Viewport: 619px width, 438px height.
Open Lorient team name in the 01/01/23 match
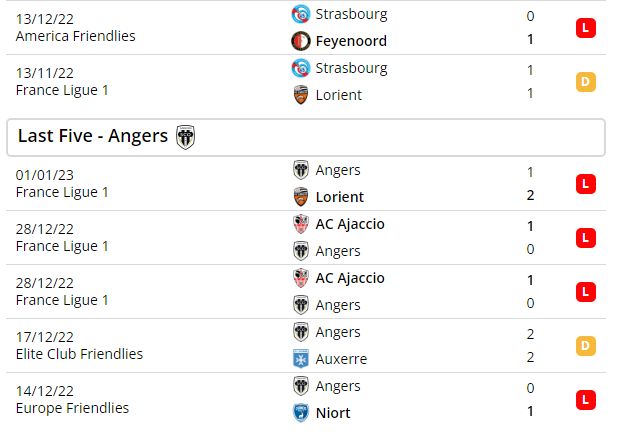(x=340, y=197)
